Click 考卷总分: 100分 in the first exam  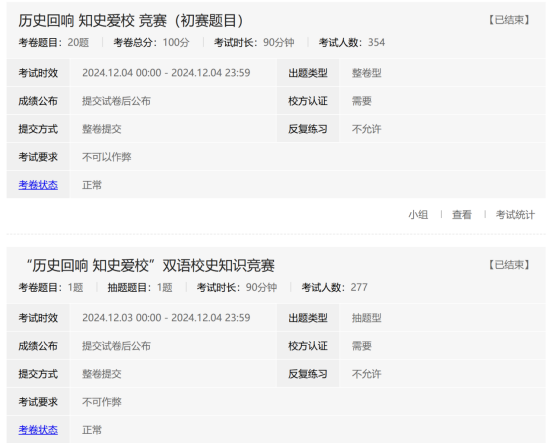pos(151,43)
